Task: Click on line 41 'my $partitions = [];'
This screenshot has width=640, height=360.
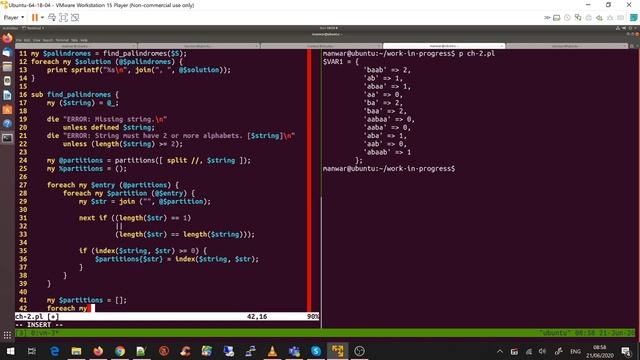Action: [87, 300]
